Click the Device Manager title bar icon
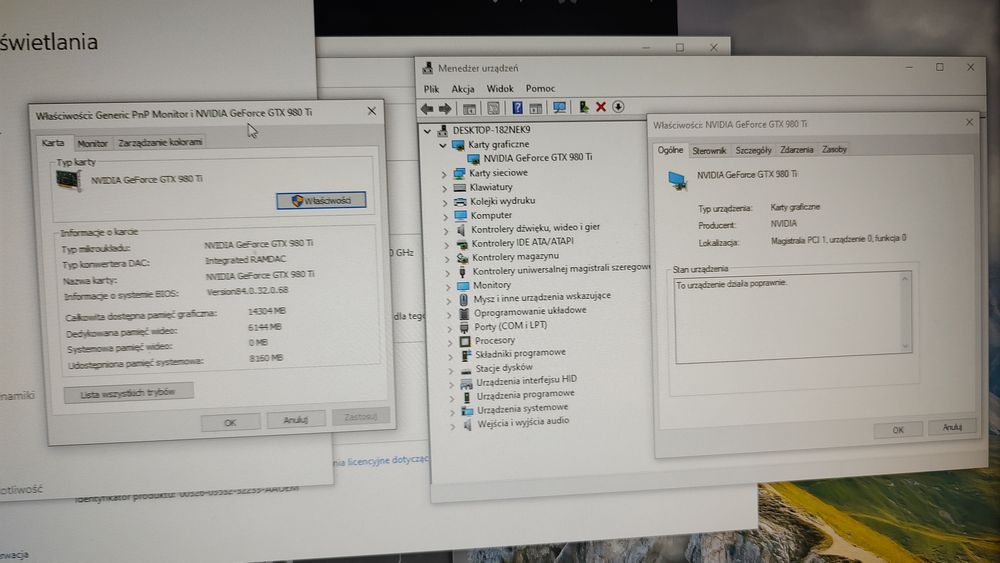Viewport: 1000px width, 563px height. pos(428,68)
